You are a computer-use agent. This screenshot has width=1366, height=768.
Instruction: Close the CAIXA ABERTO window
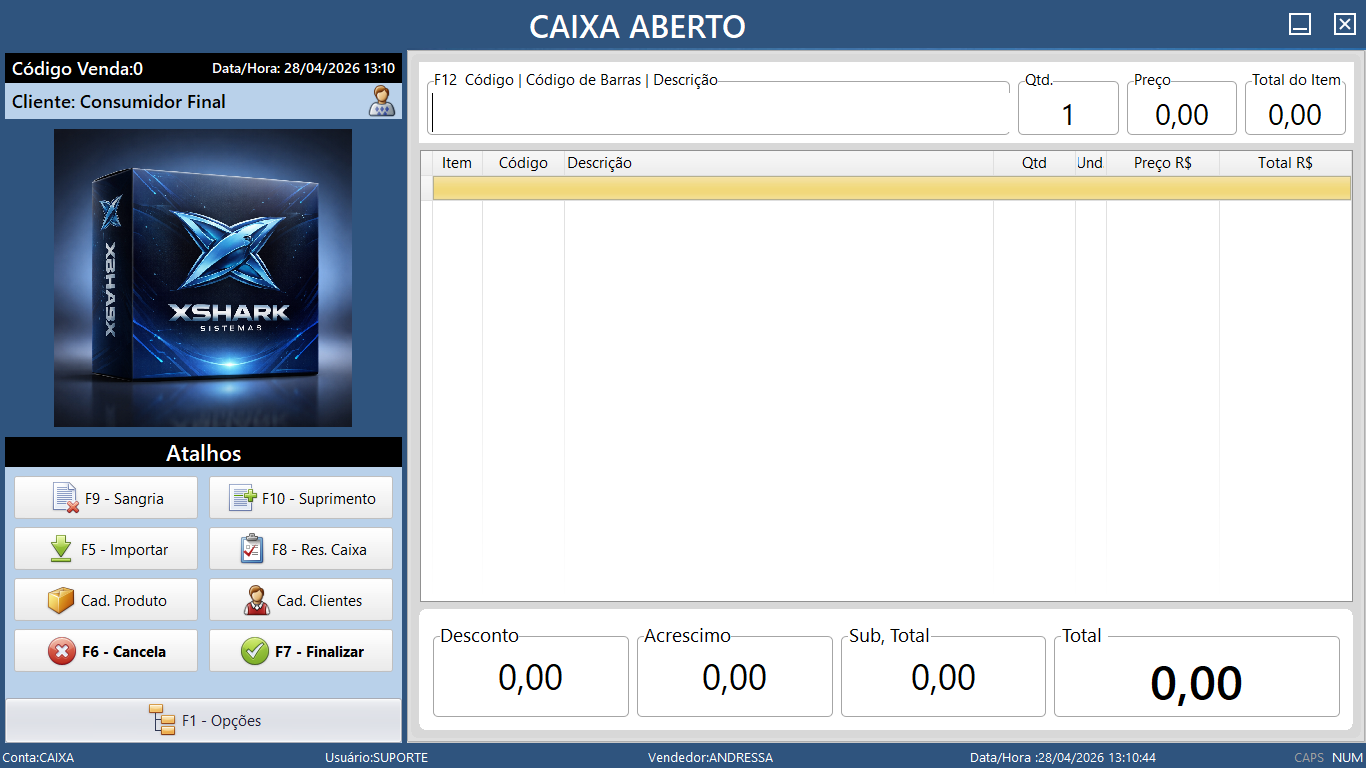[1344, 25]
